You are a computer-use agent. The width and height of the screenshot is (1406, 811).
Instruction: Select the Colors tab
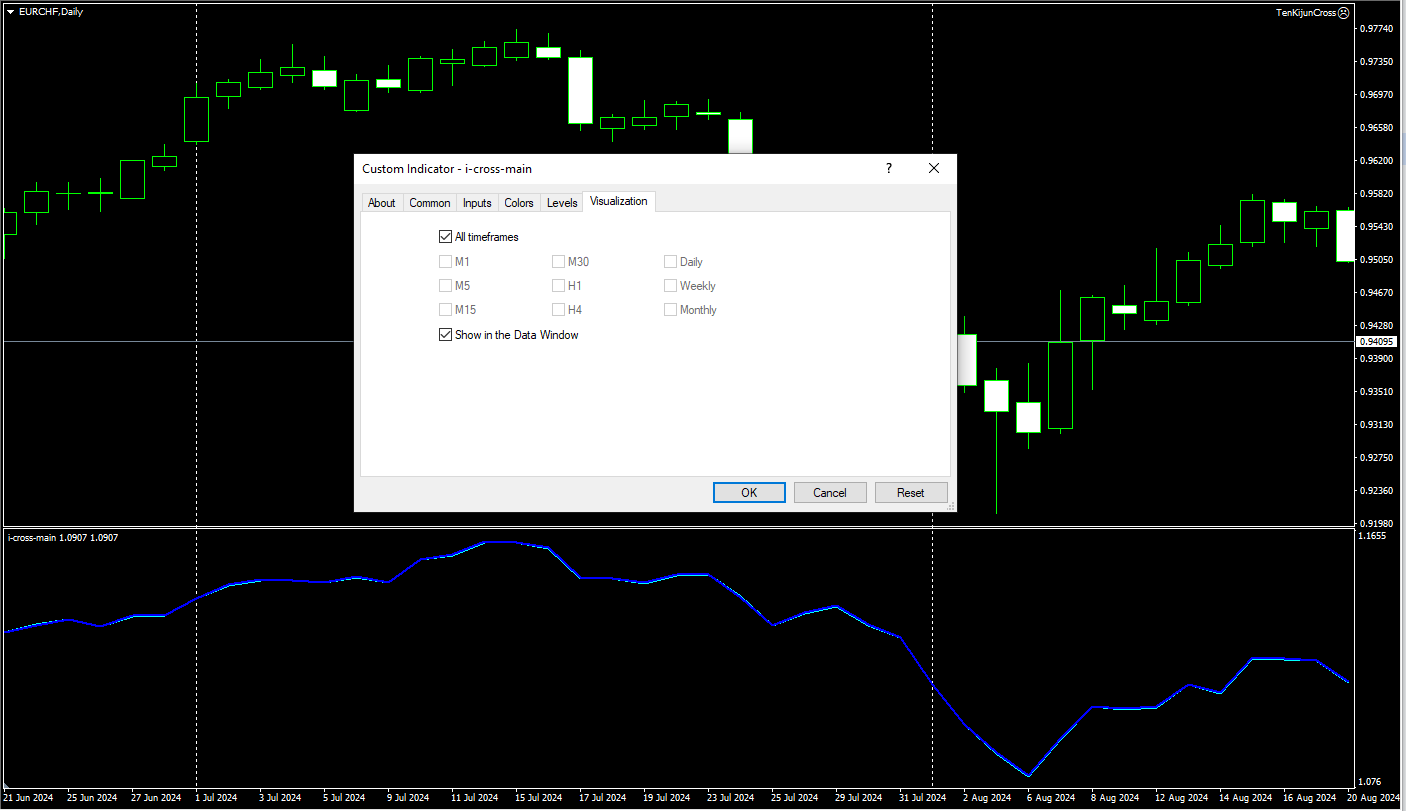[519, 203]
